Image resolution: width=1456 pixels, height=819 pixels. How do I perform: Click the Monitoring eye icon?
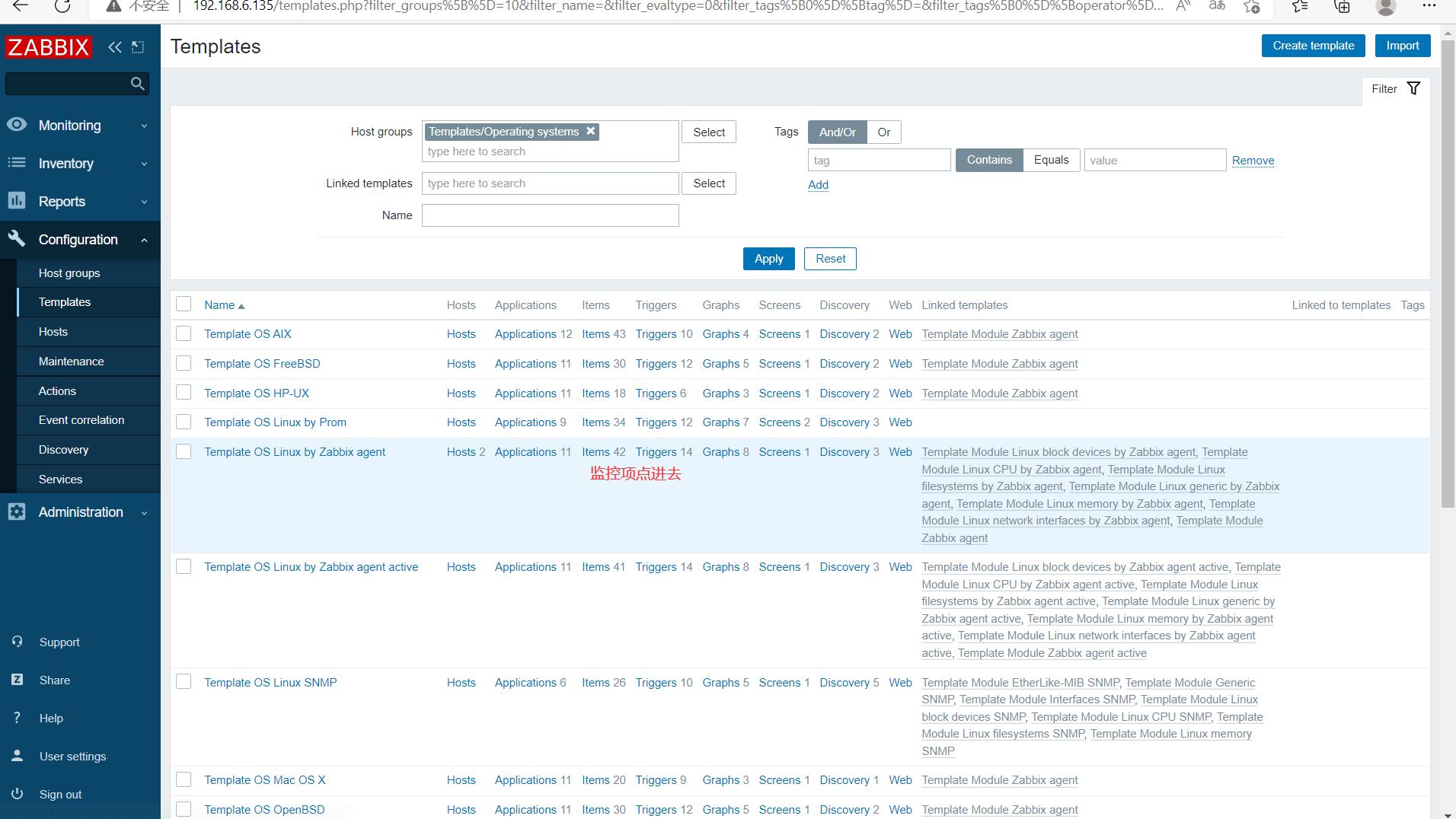tap(17, 125)
